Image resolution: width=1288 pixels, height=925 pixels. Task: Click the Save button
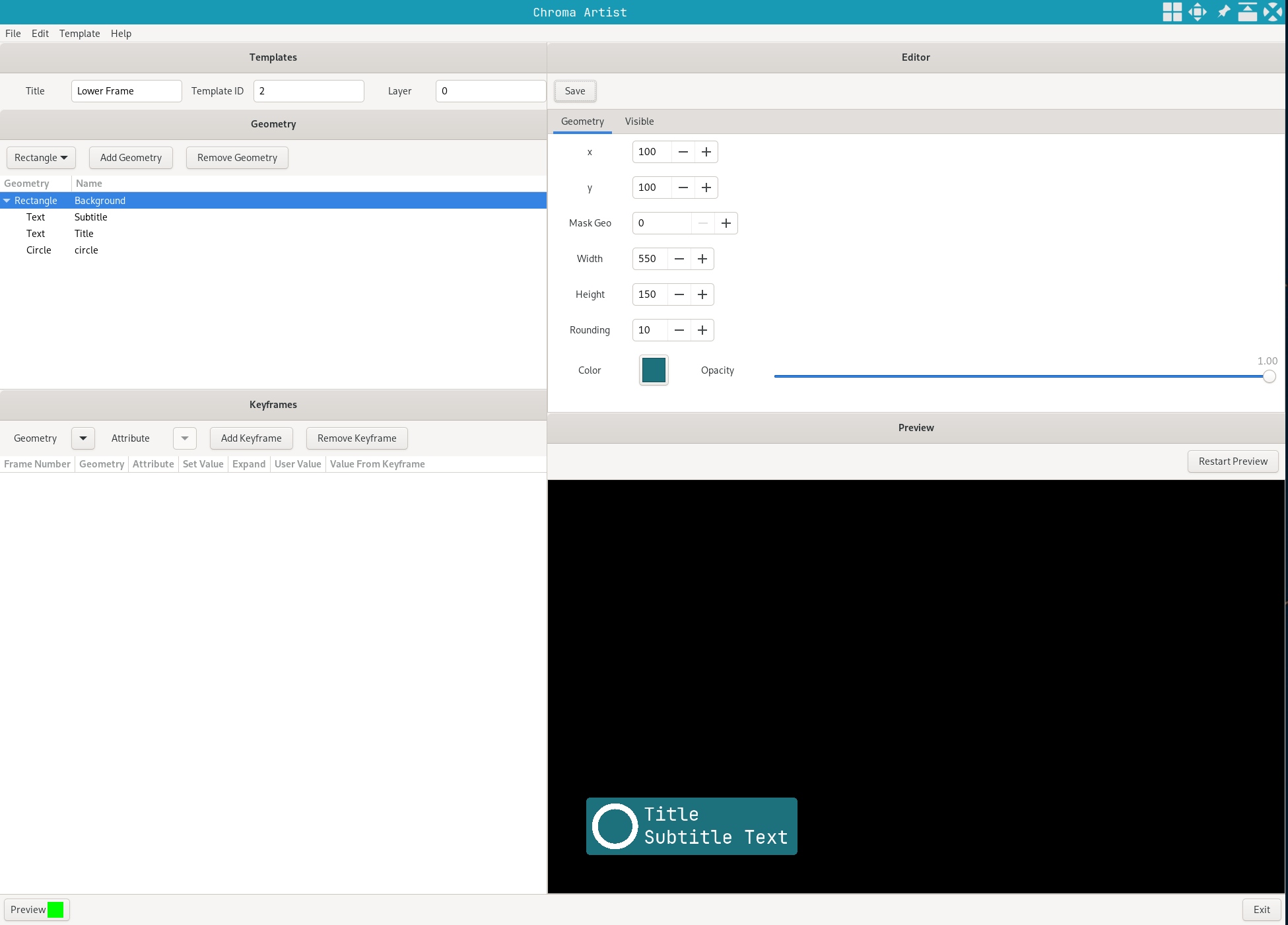575,91
